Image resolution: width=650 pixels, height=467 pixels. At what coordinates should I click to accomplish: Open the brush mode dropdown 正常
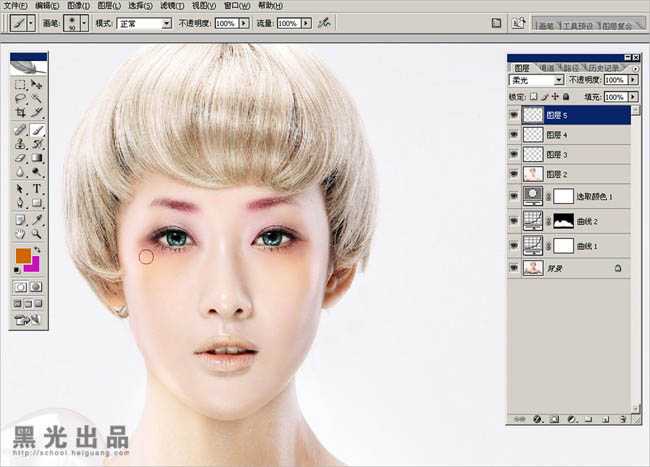coord(144,22)
